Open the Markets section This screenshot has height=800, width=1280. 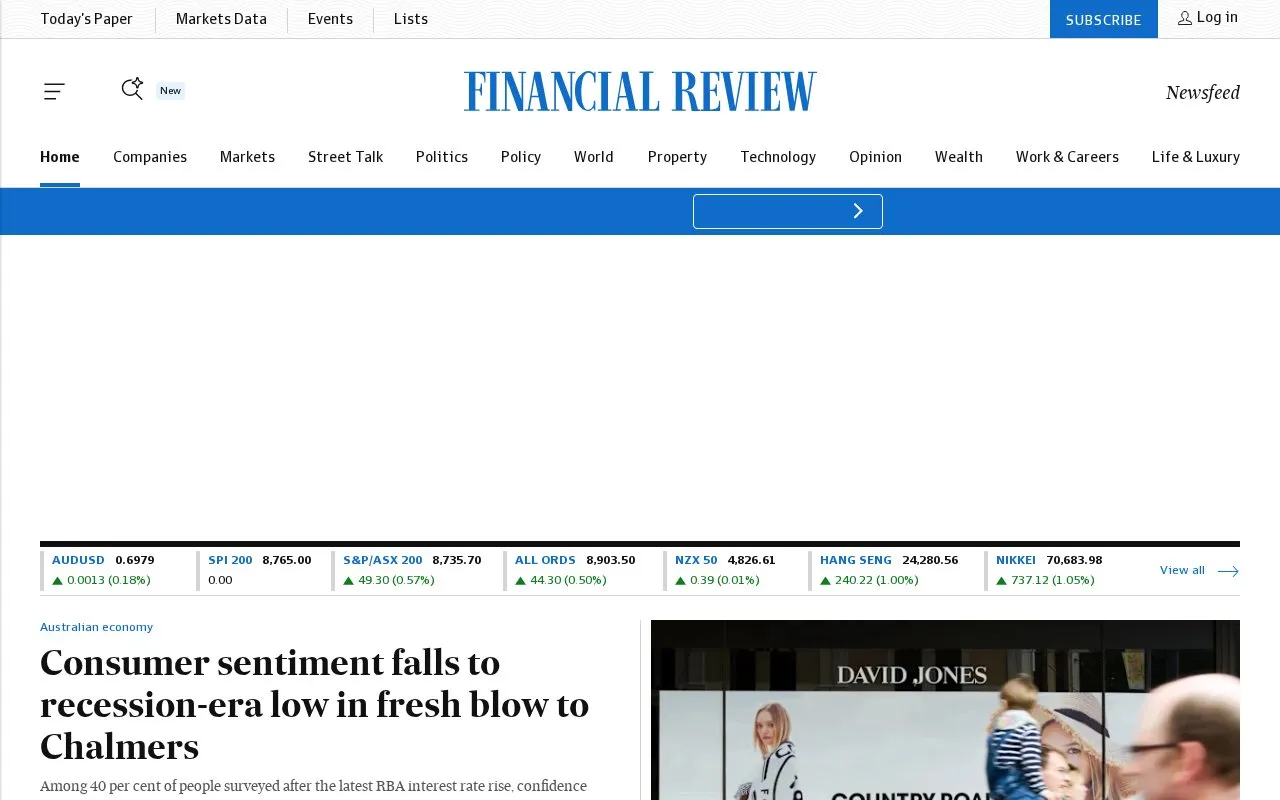point(247,157)
